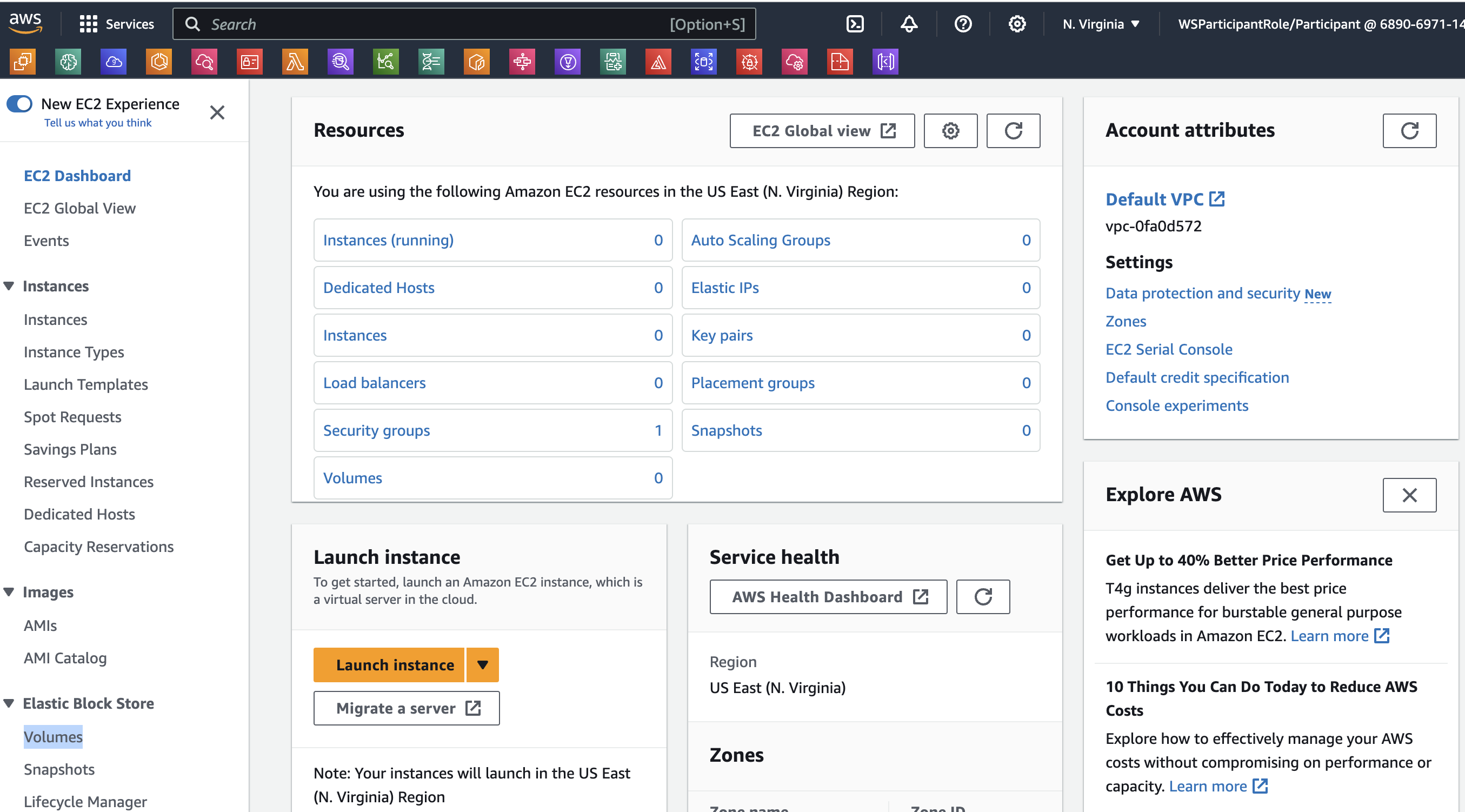The height and width of the screenshot is (812, 1465).
Task: Refresh the Account attributes panel
Action: 1409,131
